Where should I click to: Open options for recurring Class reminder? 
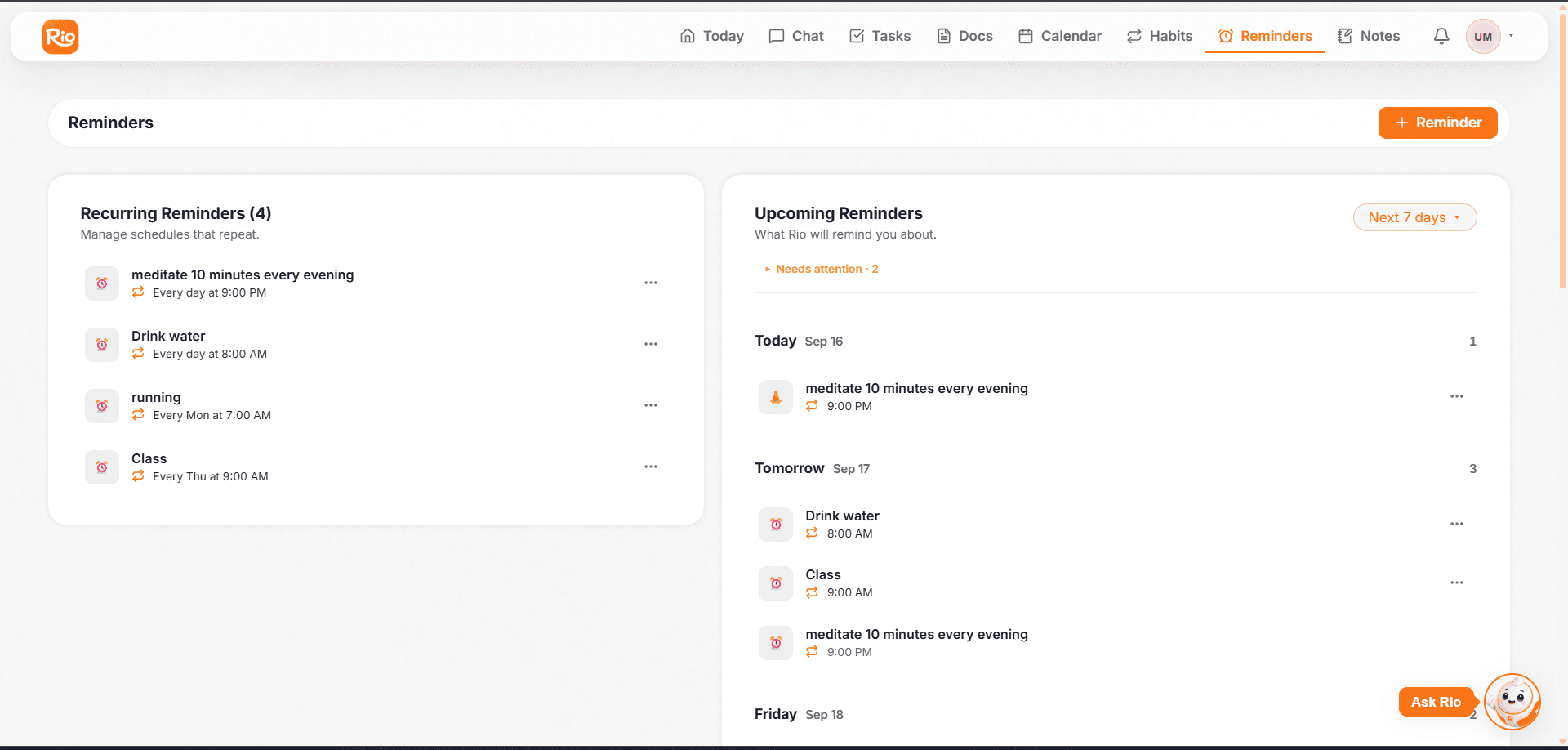651,467
